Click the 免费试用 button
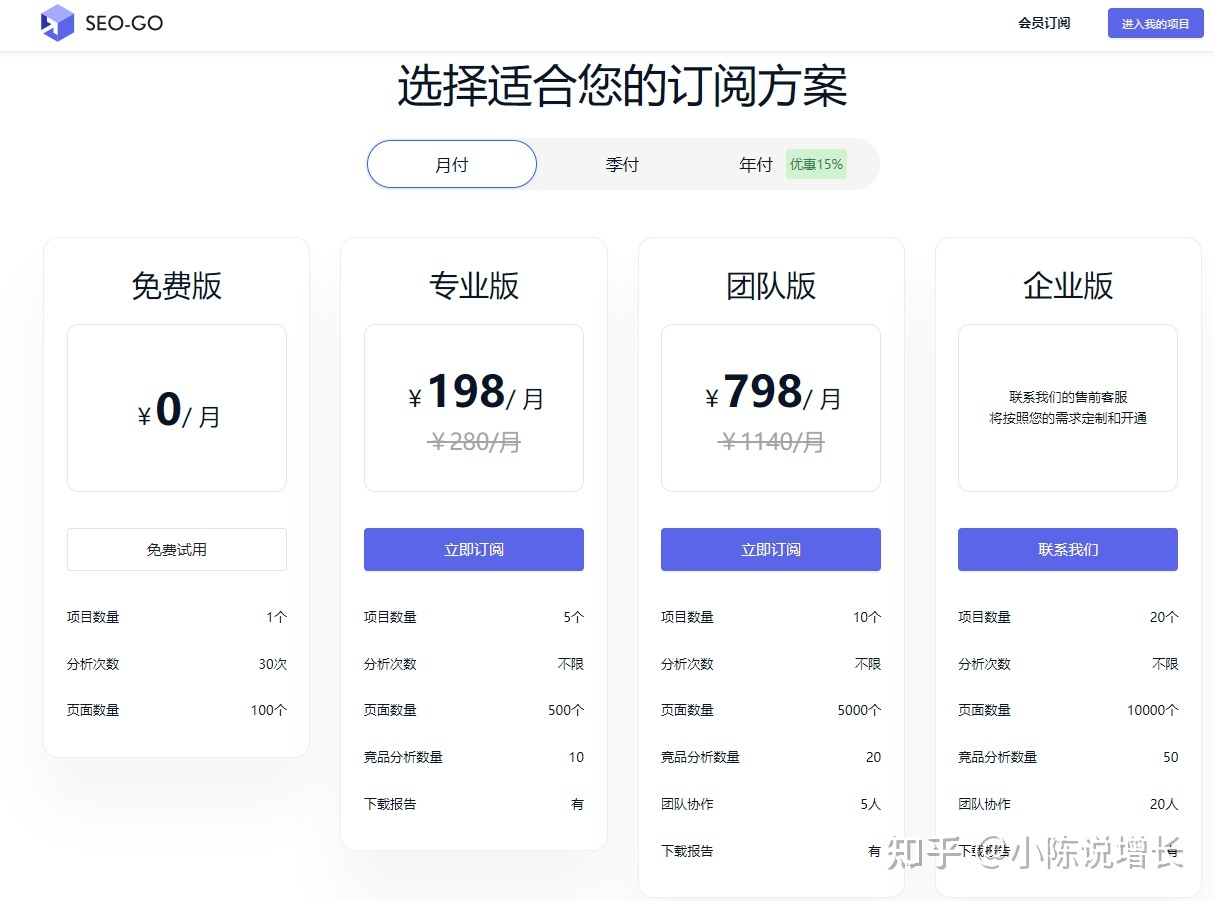The image size is (1214, 901). (177, 549)
